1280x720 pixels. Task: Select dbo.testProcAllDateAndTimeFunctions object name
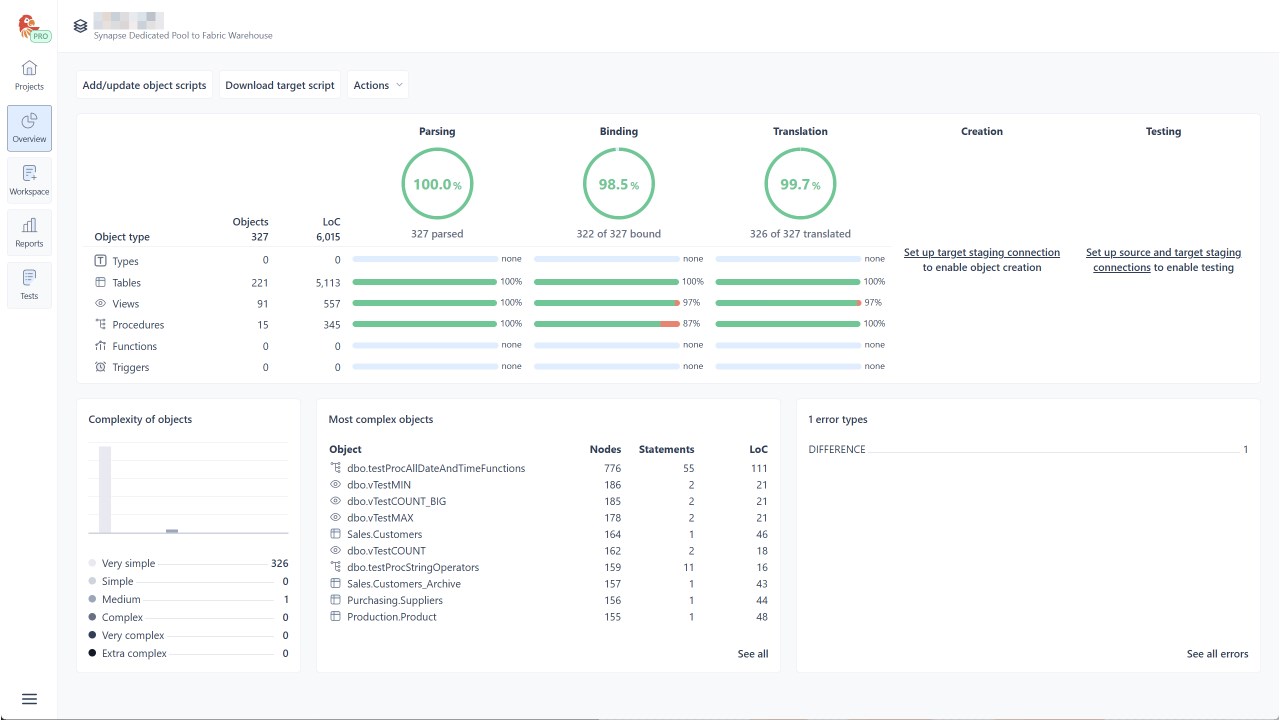point(436,468)
